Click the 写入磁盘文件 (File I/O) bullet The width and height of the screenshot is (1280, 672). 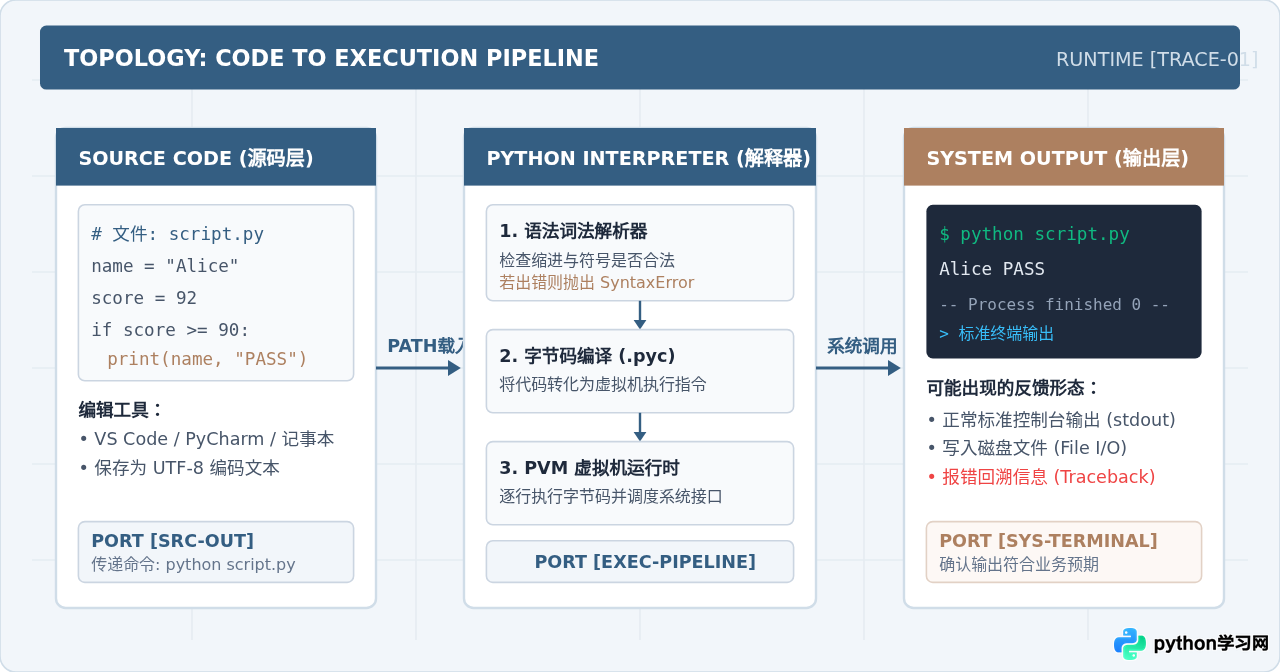(1027, 448)
